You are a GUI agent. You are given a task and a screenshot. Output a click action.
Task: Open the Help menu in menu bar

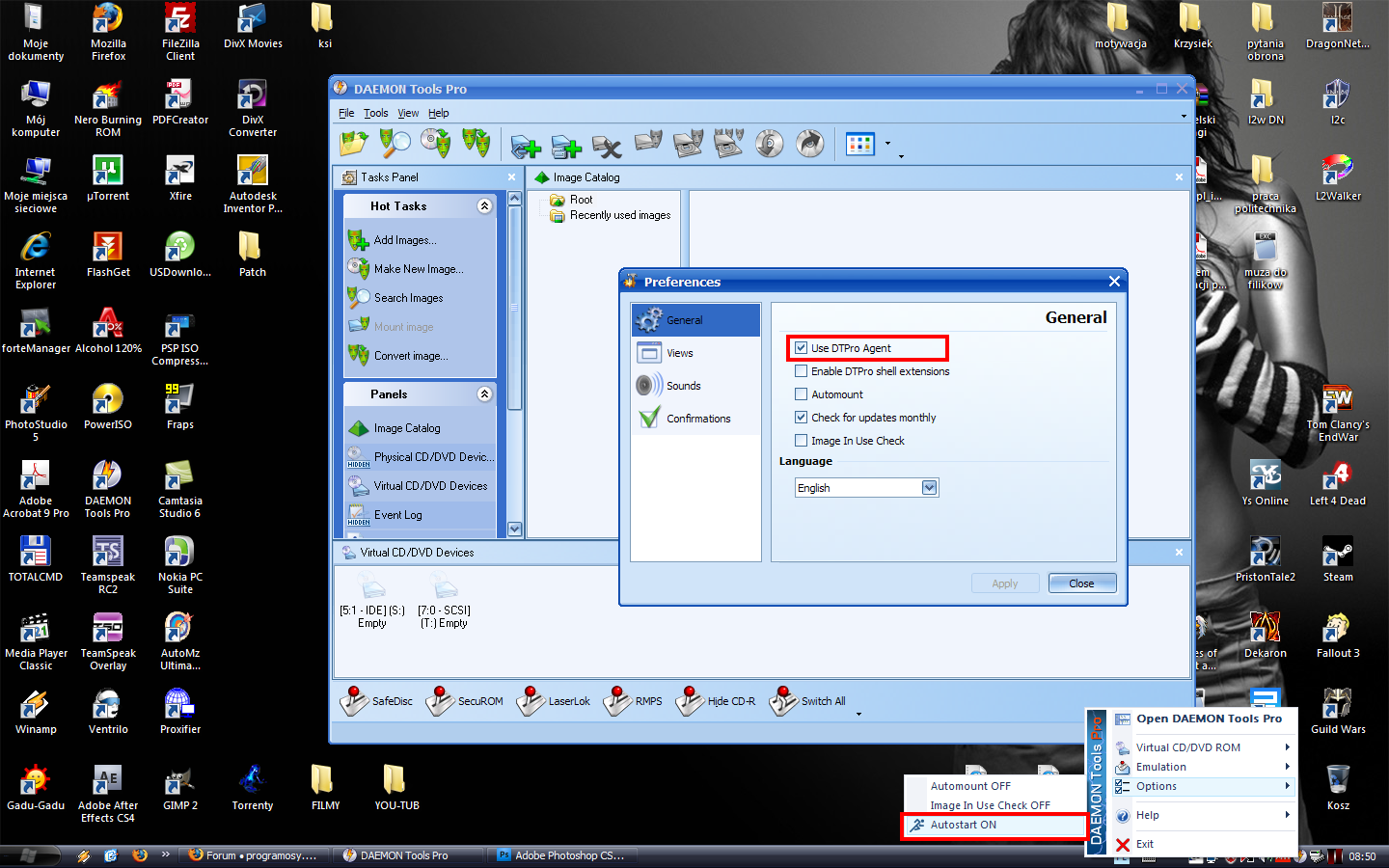click(x=439, y=113)
